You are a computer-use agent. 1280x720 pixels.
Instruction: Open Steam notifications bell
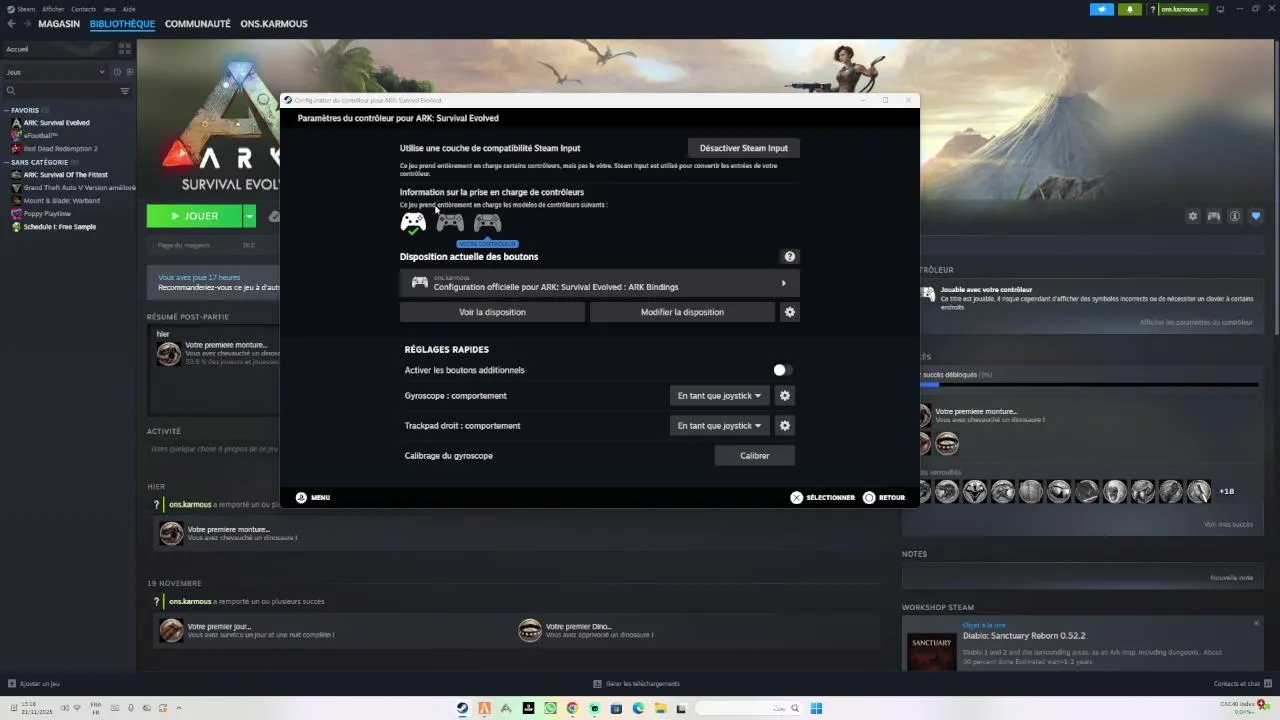1130,9
